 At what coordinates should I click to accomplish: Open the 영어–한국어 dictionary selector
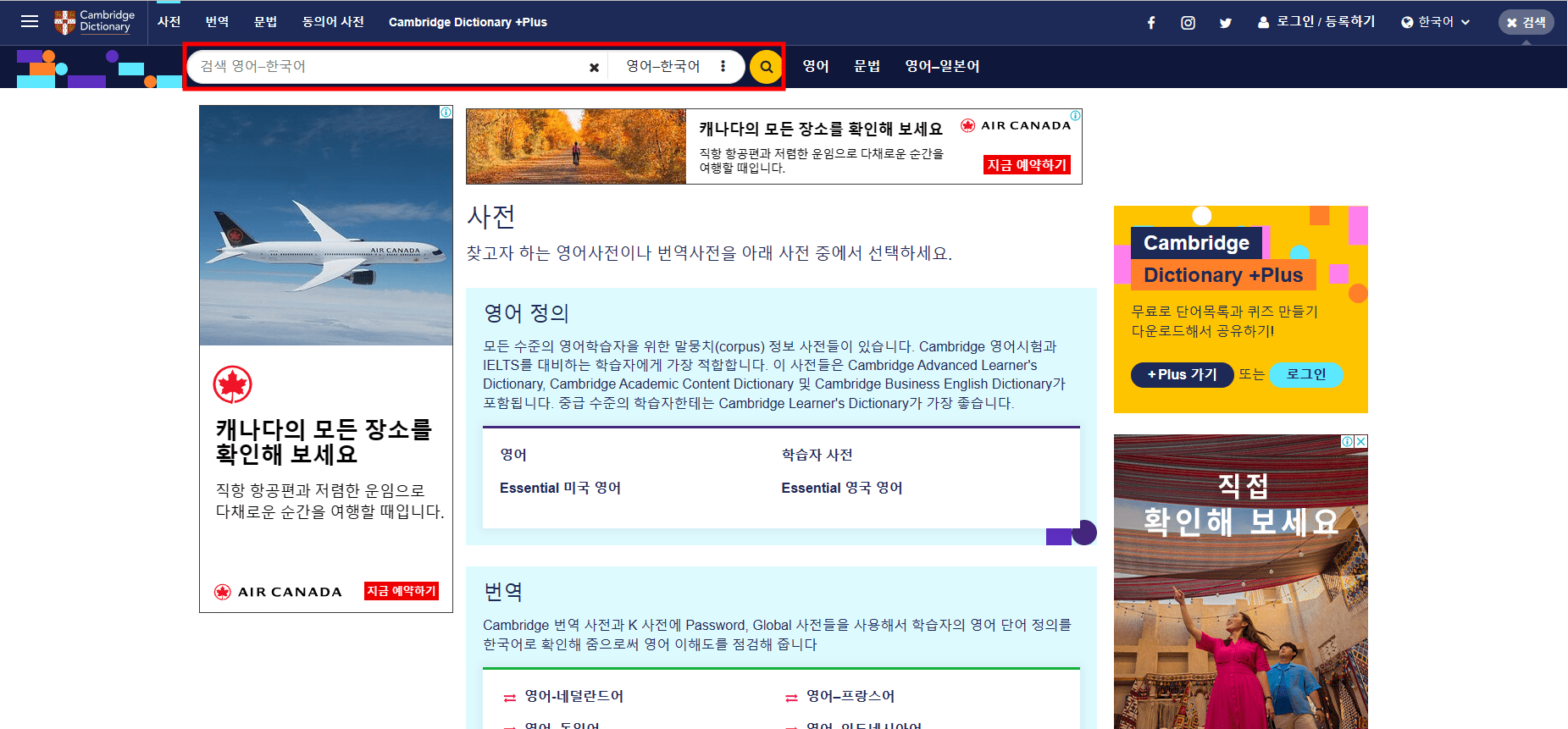click(x=662, y=66)
